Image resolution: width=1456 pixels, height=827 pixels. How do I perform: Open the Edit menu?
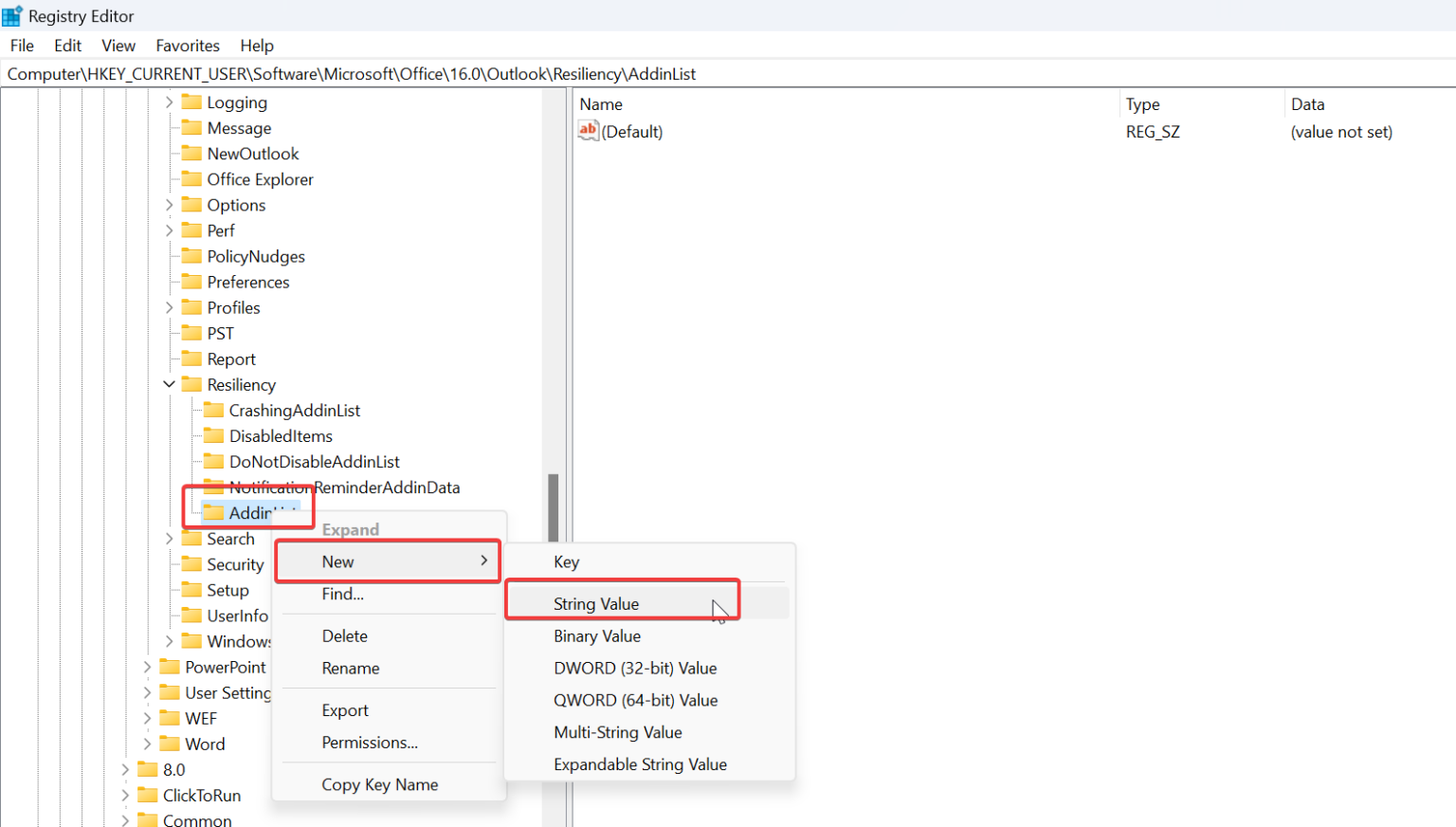click(x=66, y=45)
